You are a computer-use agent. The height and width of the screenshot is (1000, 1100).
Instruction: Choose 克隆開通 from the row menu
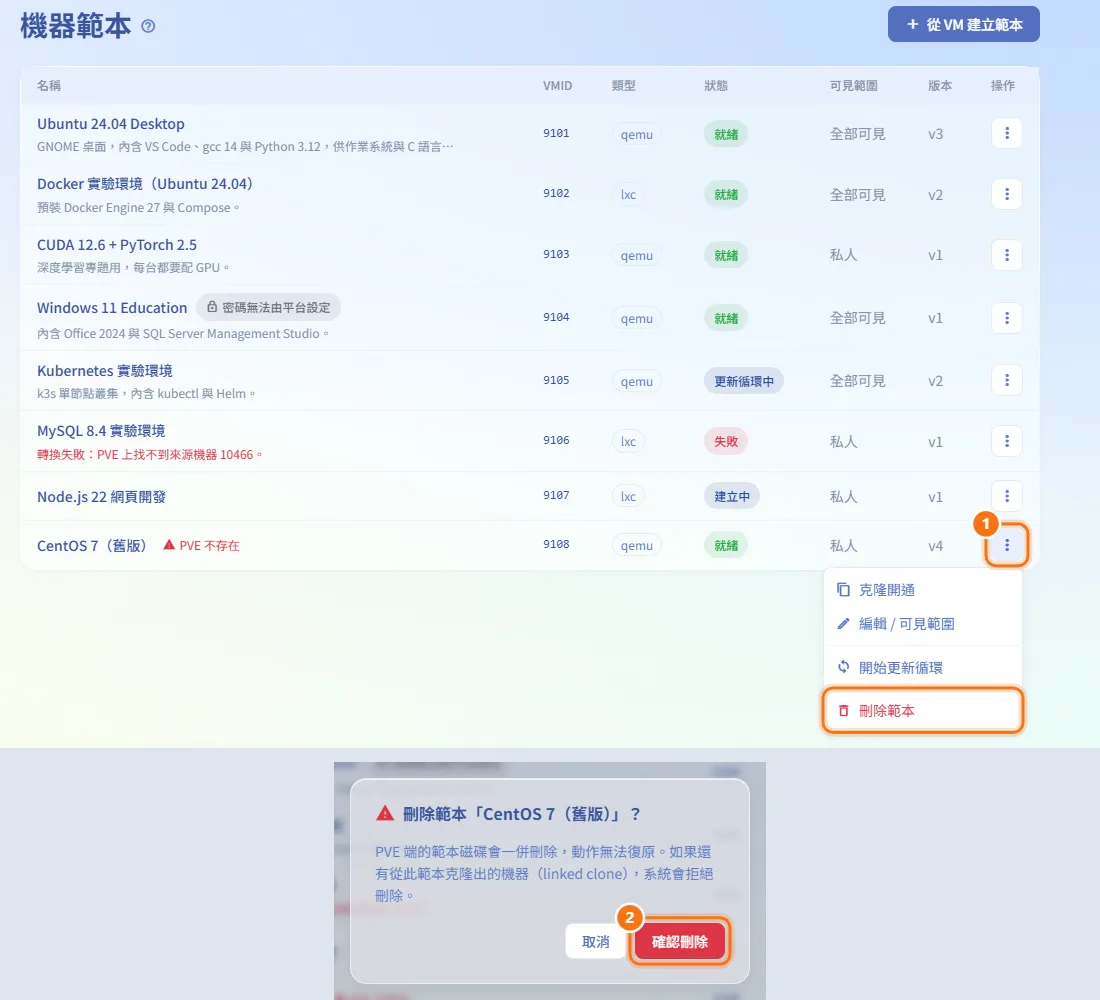(923, 590)
